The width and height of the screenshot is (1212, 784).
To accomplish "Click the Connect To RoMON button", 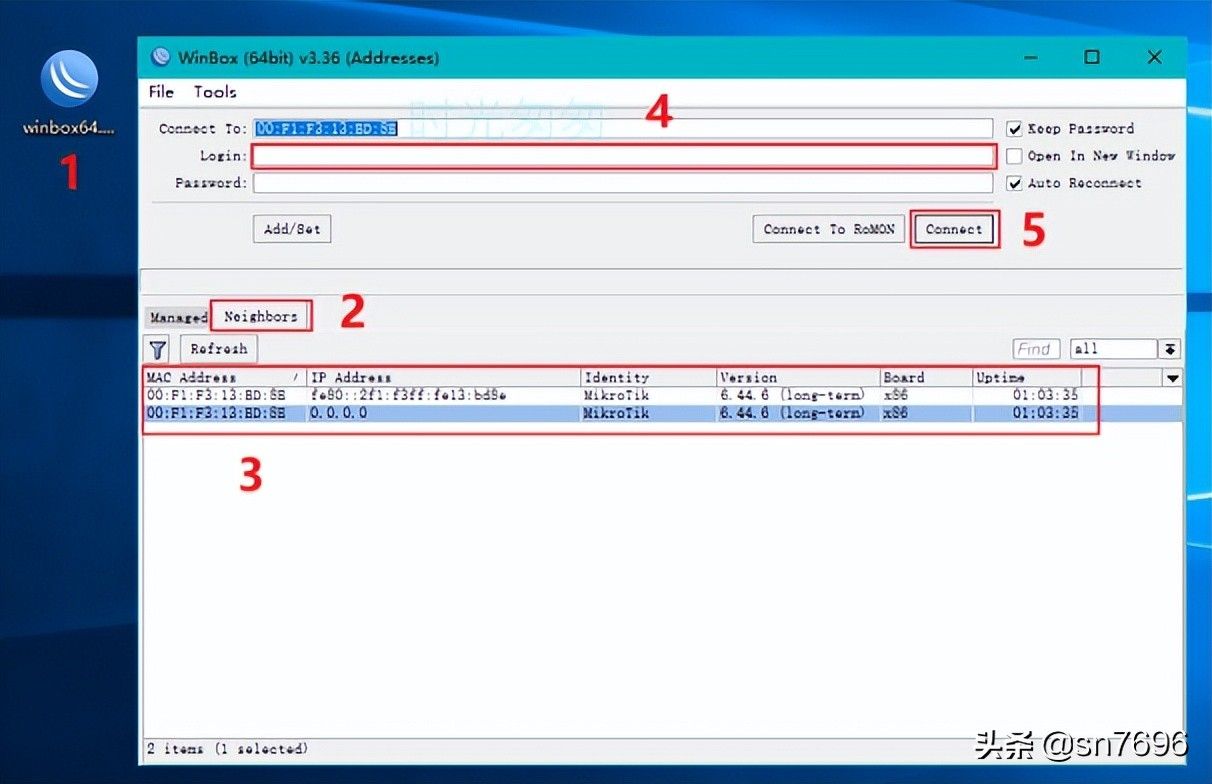I will 828,229.
